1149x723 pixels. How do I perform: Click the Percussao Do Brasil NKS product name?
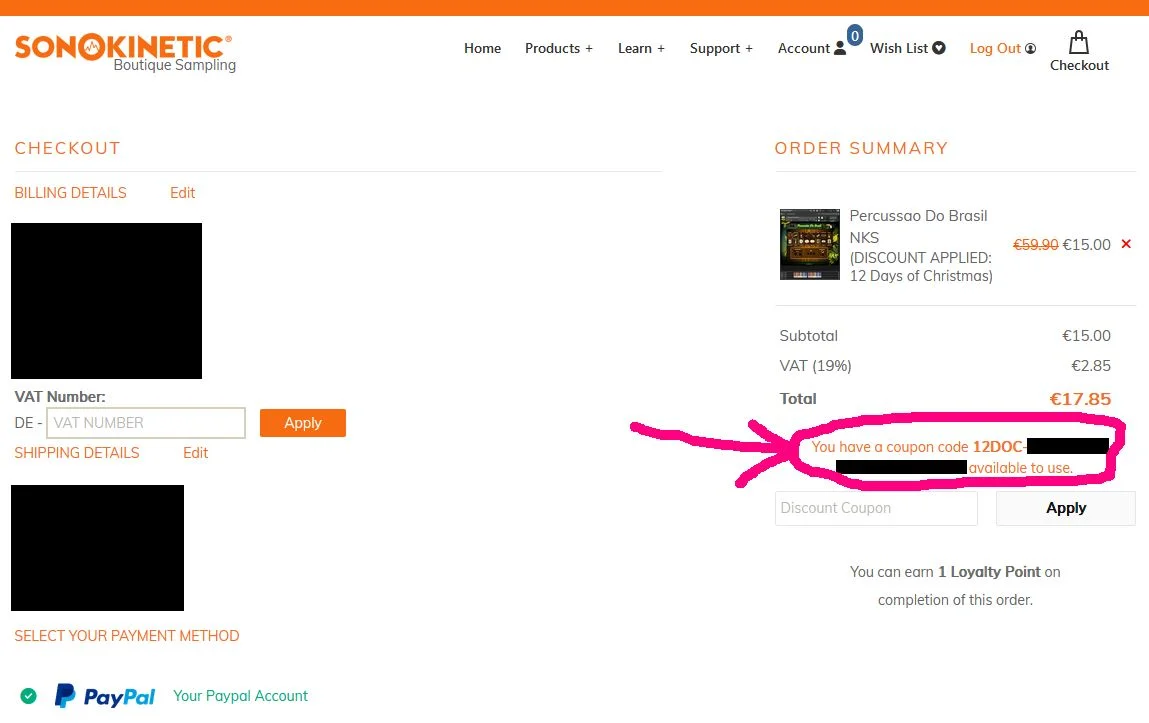pos(918,226)
